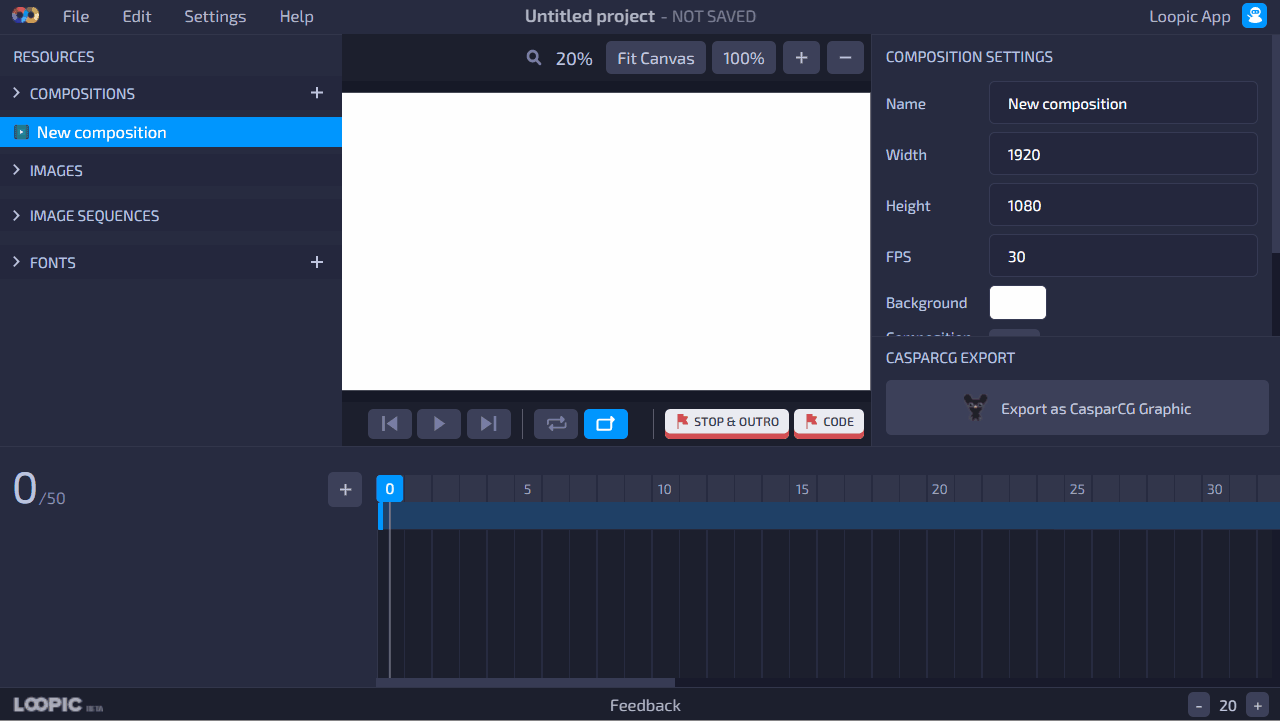Export as CasparCG Graphic
Image resolution: width=1280 pixels, height=721 pixels.
click(1077, 408)
